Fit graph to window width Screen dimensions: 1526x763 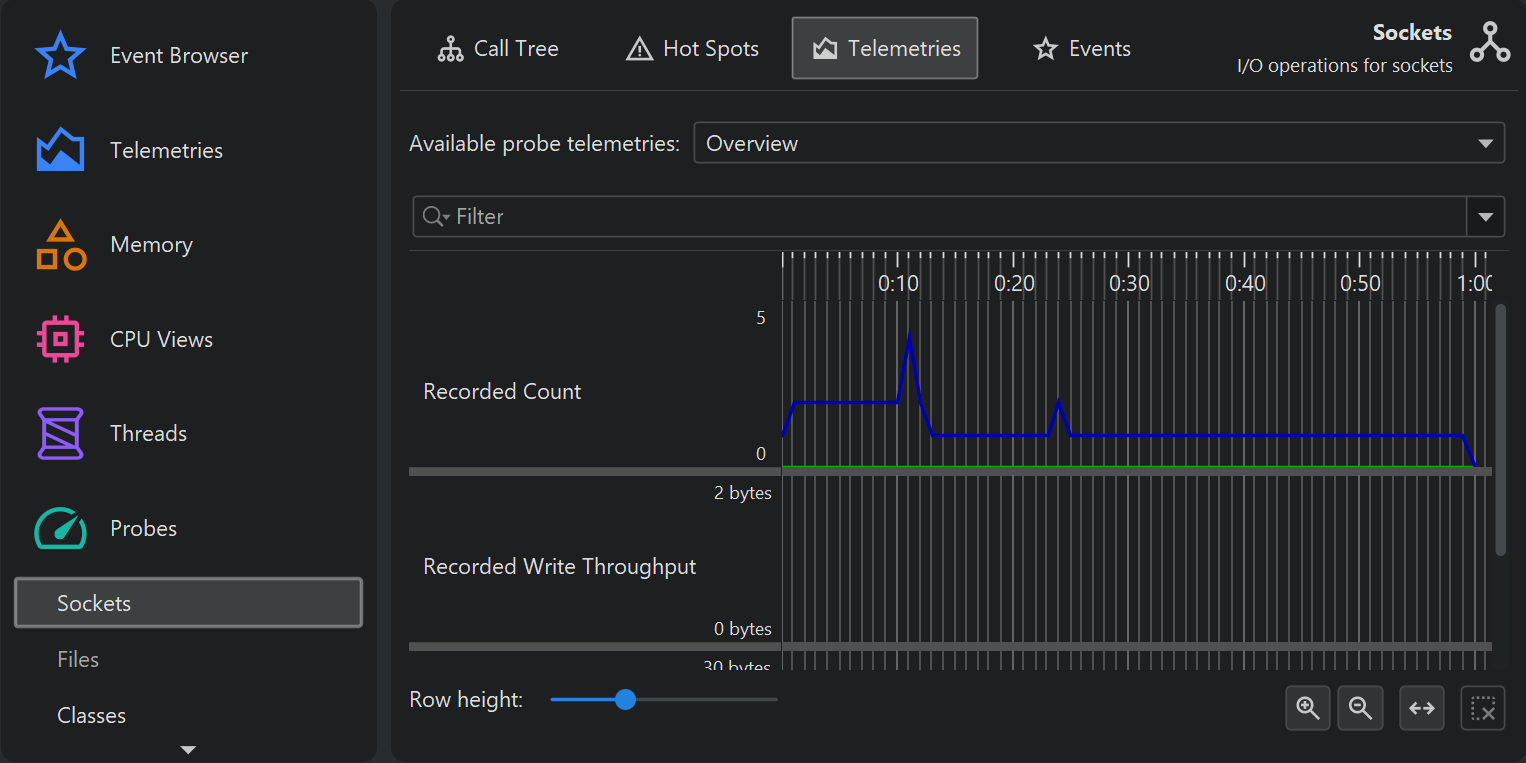pos(1422,708)
